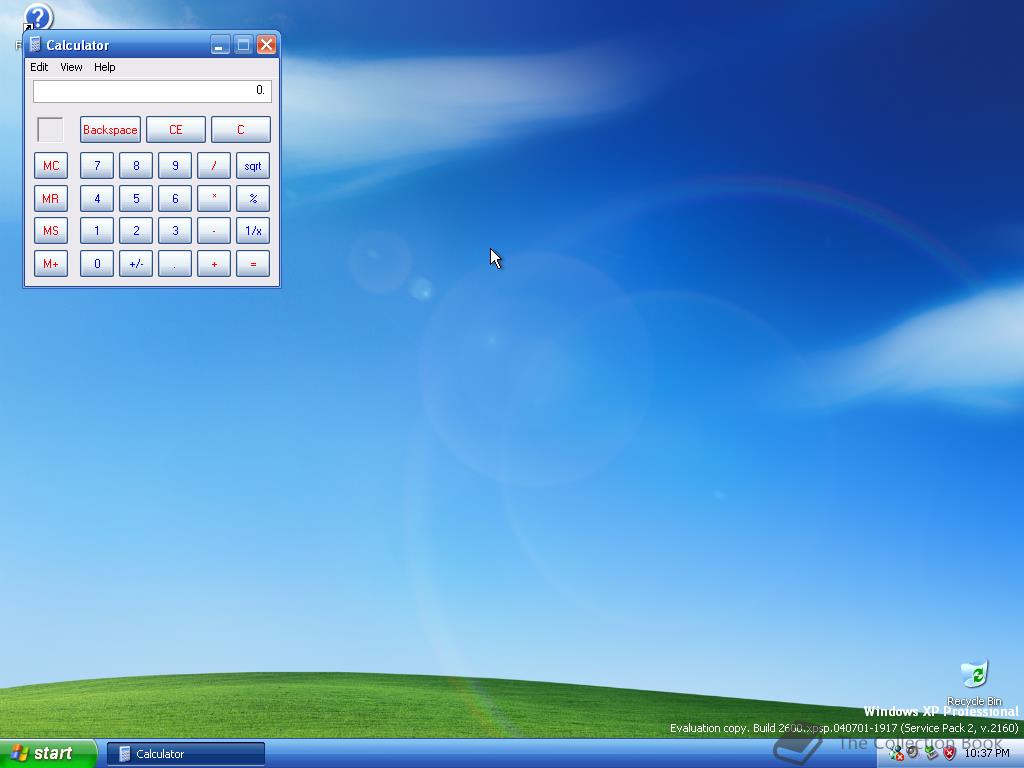Click the Calculator taskbar button
This screenshot has height=768, width=1024.
click(186, 754)
